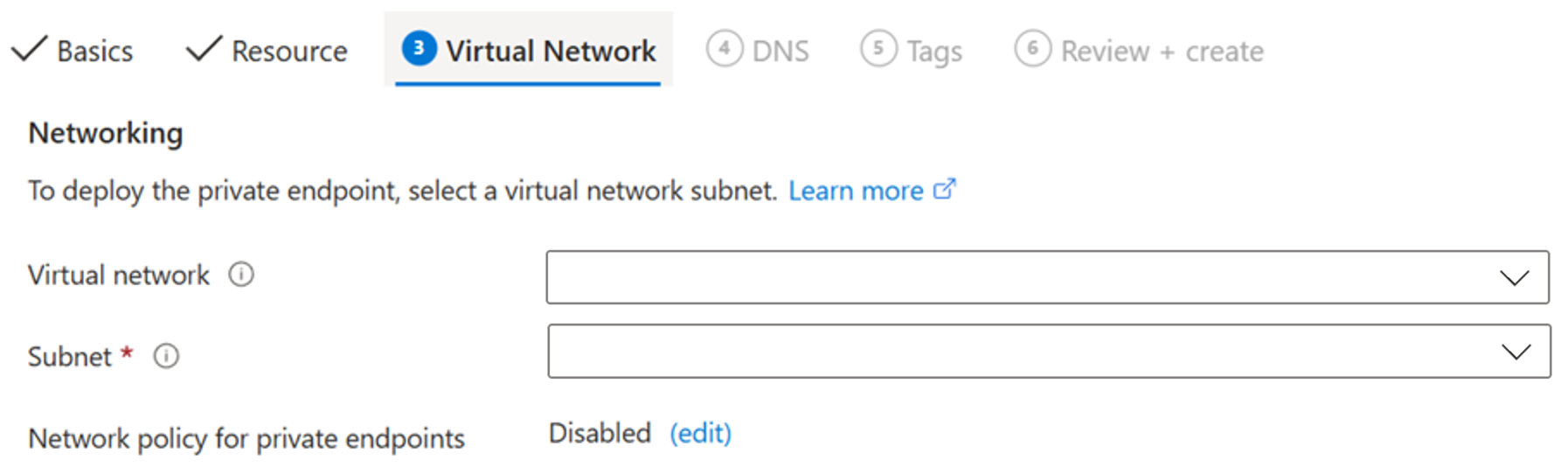Click the step 6 circle for Review
Screen dimensions: 1568x474
pos(1032,48)
